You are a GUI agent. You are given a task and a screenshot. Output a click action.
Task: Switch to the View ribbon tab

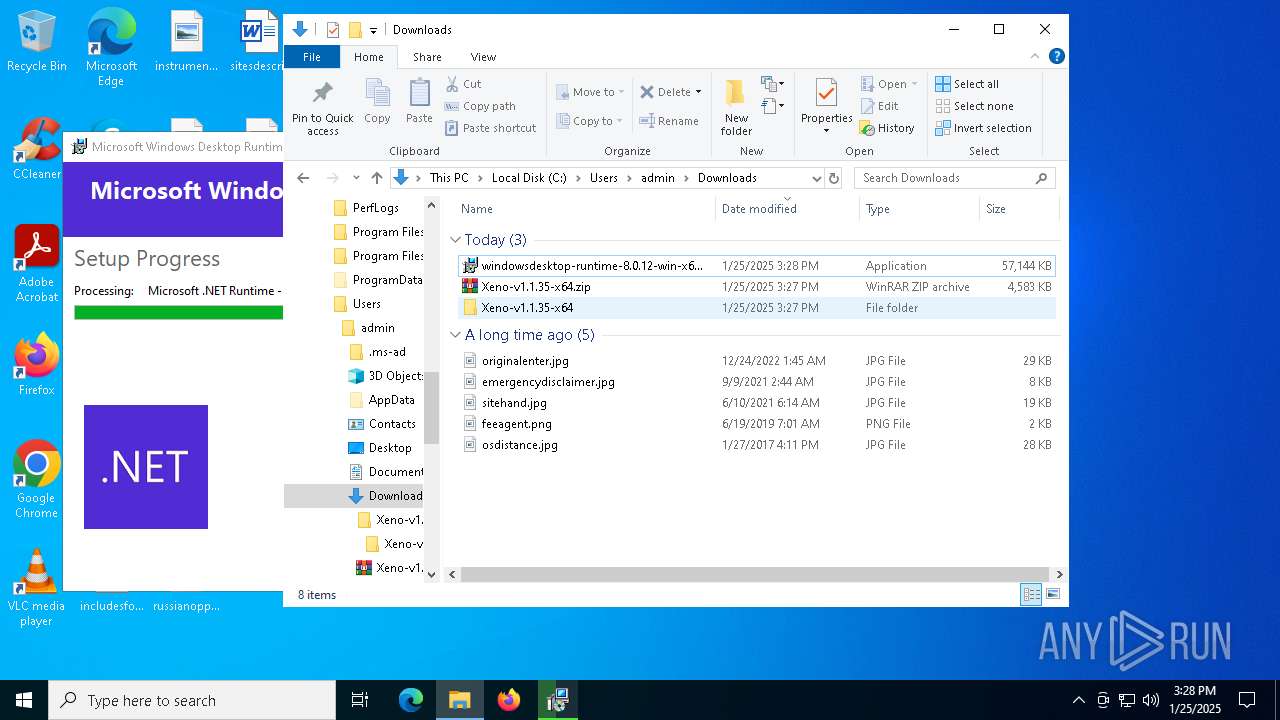[x=483, y=57]
